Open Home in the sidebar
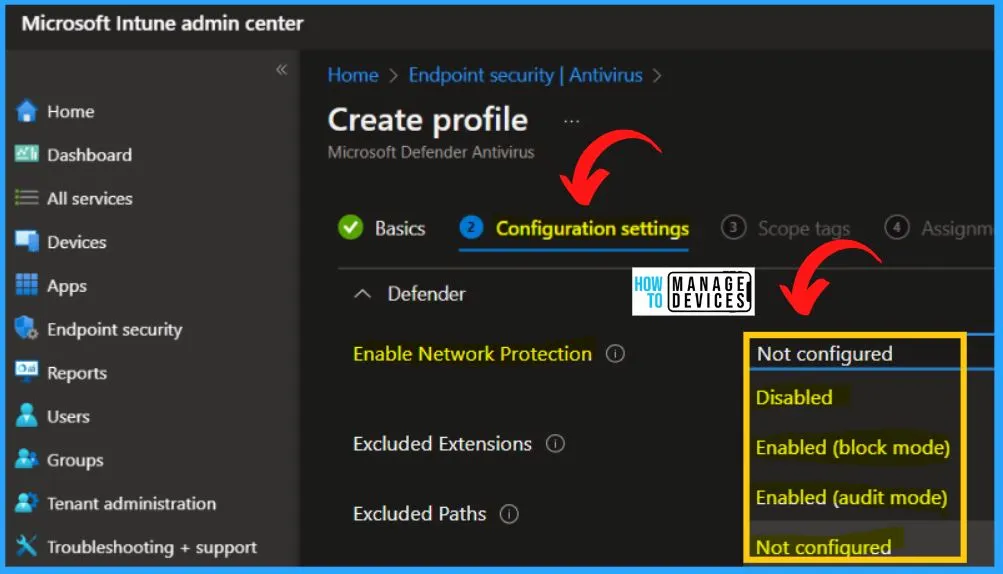The height and width of the screenshot is (574, 1003). (70, 111)
